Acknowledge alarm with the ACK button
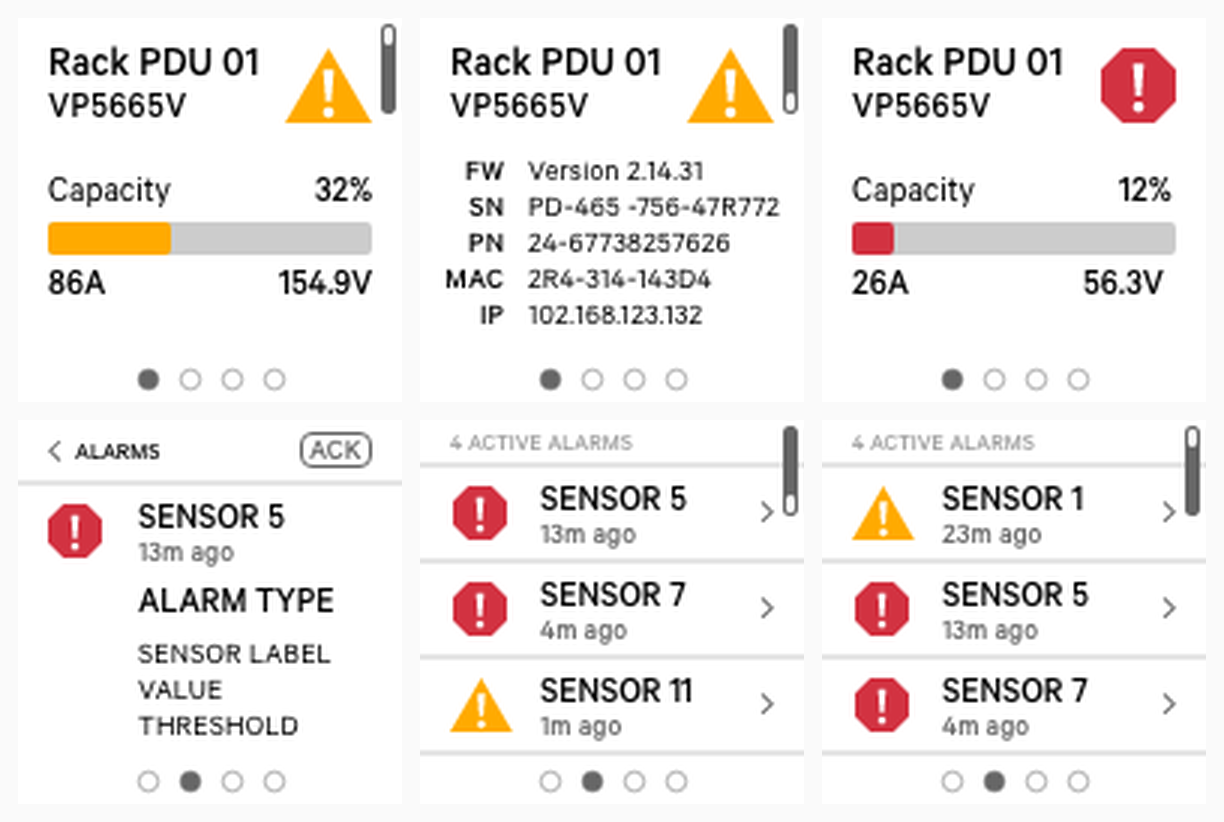Viewport: 1224px width, 822px height. pos(335,451)
